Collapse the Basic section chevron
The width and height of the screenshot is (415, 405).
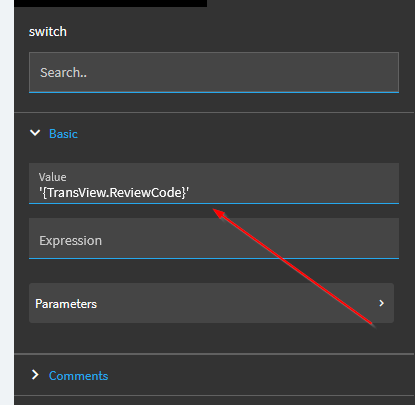pyautogui.click(x=35, y=133)
